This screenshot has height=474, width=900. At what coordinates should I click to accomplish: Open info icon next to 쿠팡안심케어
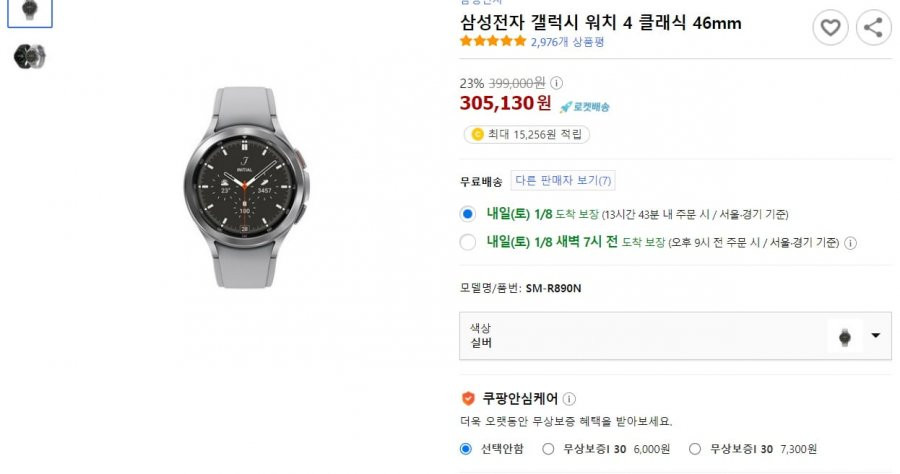569,398
